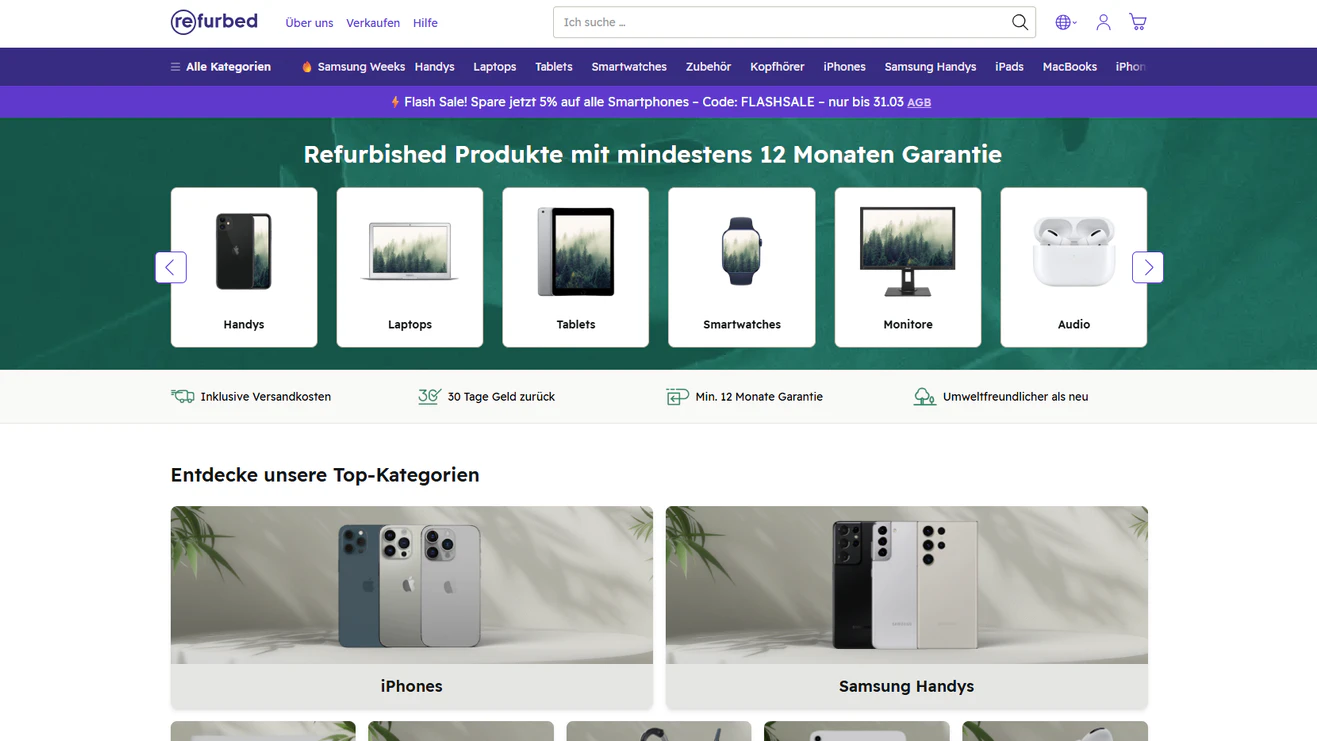Click the search magnifier icon
This screenshot has height=741, width=1317.
pos(1019,22)
